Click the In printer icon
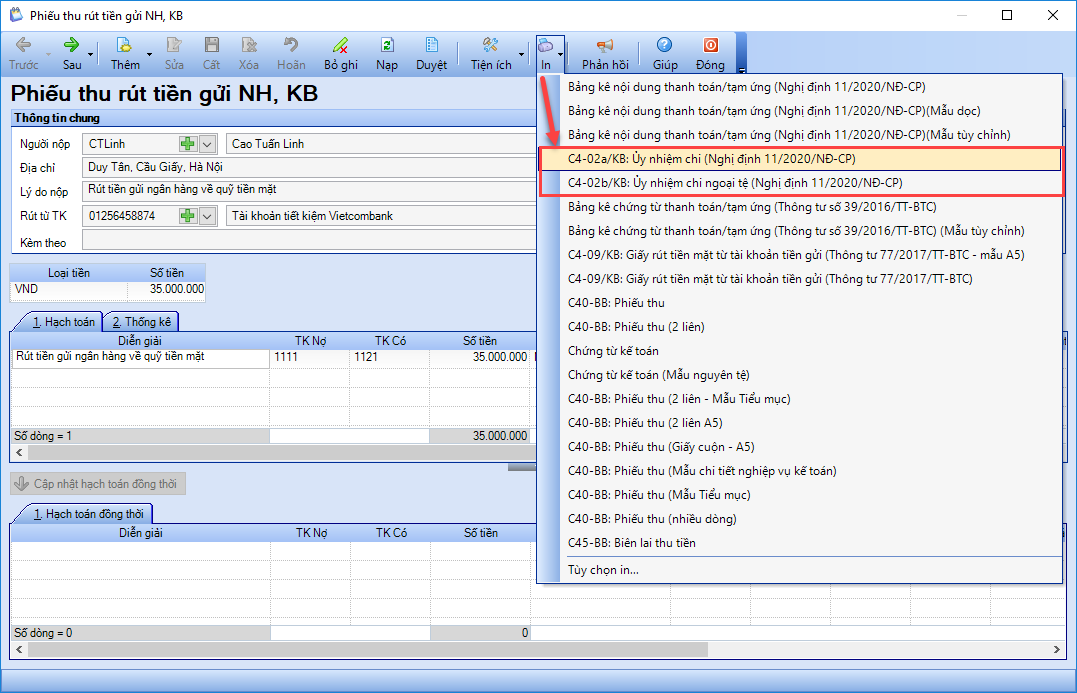Image resolution: width=1077 pixels, height=693 pixels. point(546,46)
